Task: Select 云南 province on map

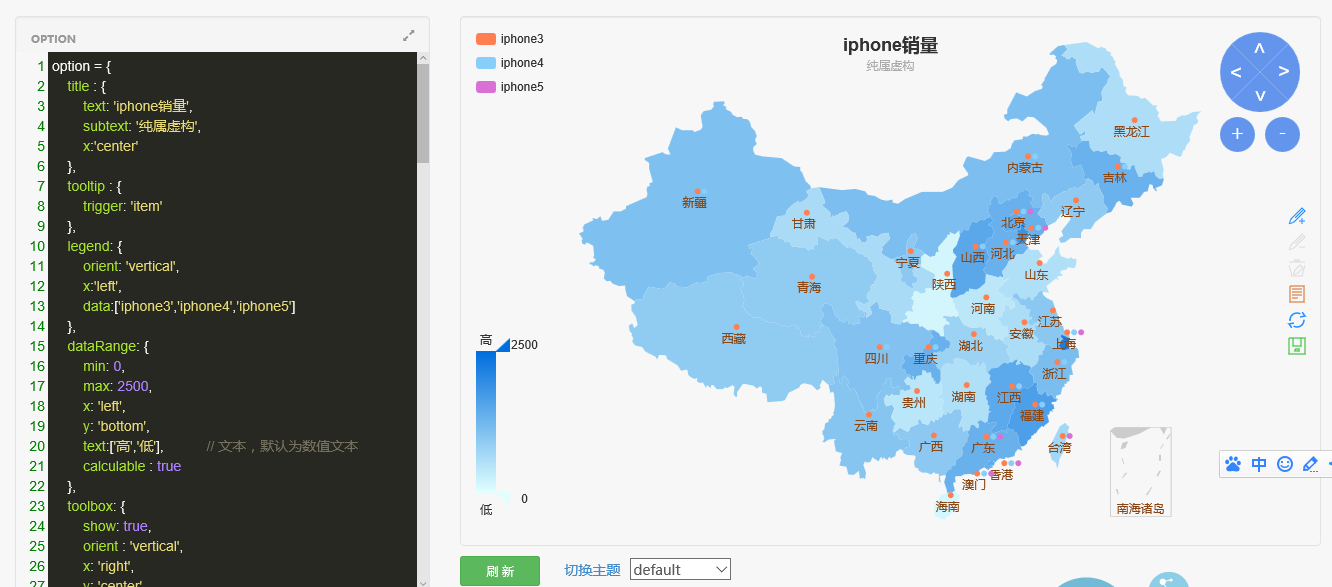Action: coord(865,426)
